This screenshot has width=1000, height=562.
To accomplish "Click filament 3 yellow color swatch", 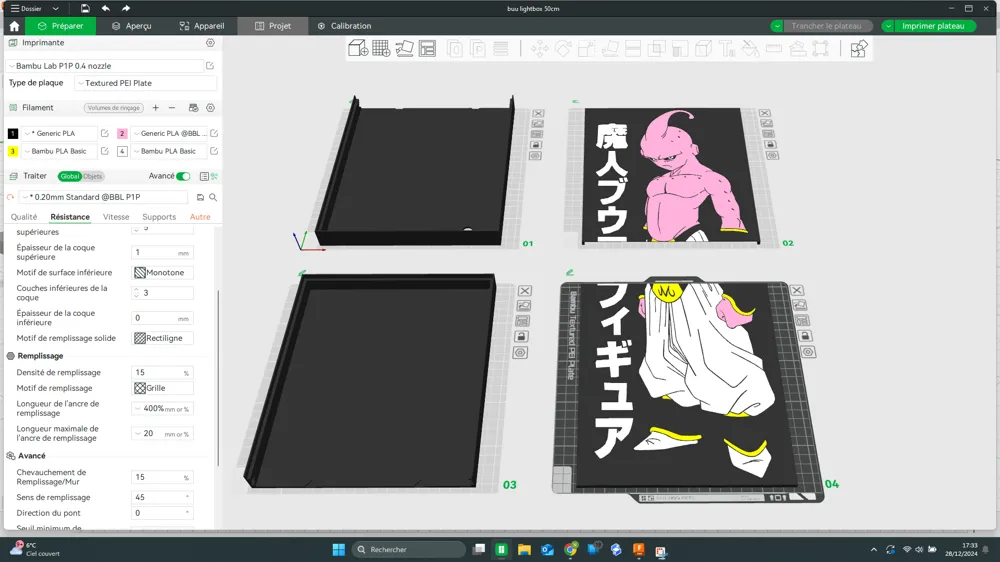I will click(13, 151).
